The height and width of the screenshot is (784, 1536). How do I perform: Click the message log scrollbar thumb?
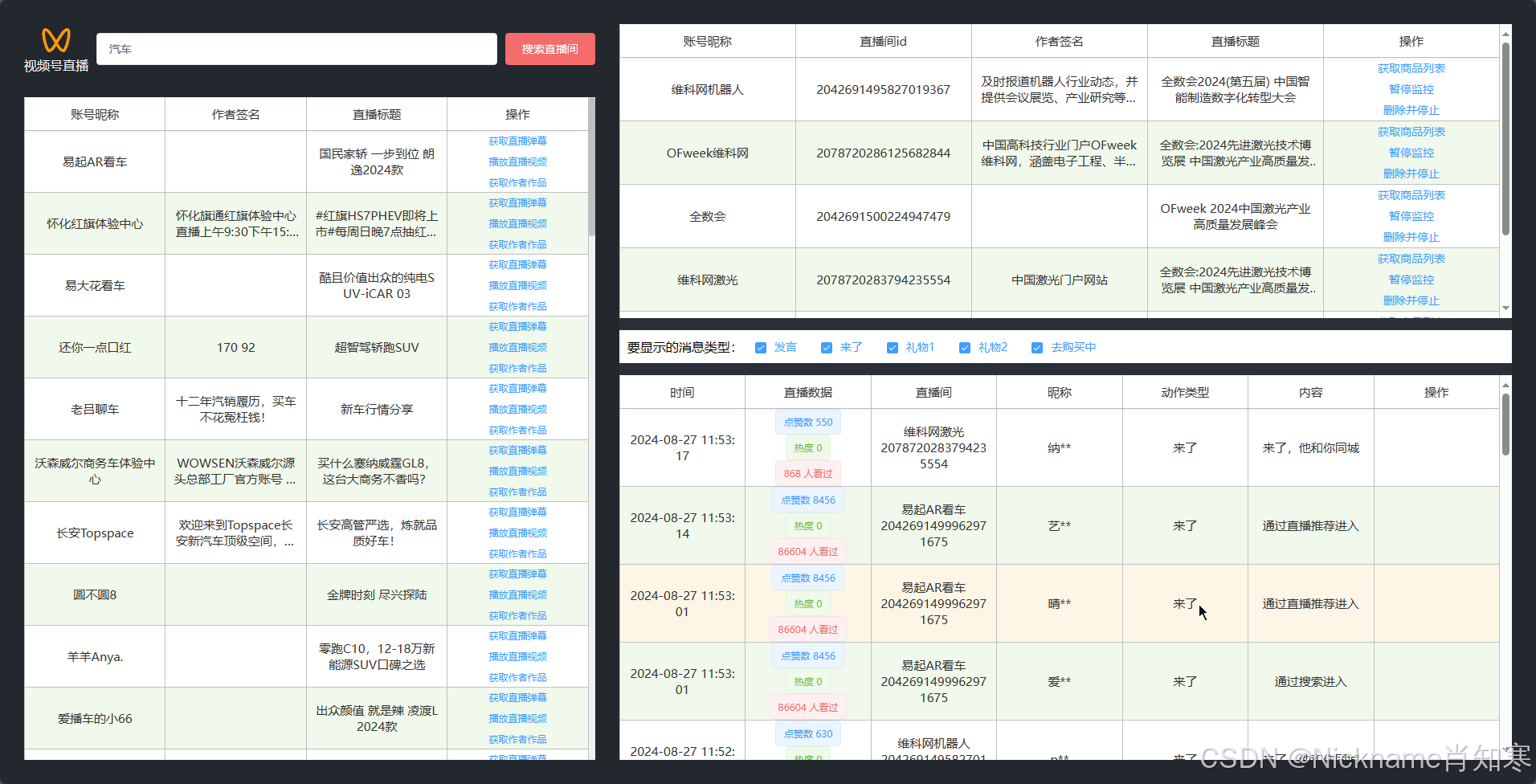[x=1505, y=424]
